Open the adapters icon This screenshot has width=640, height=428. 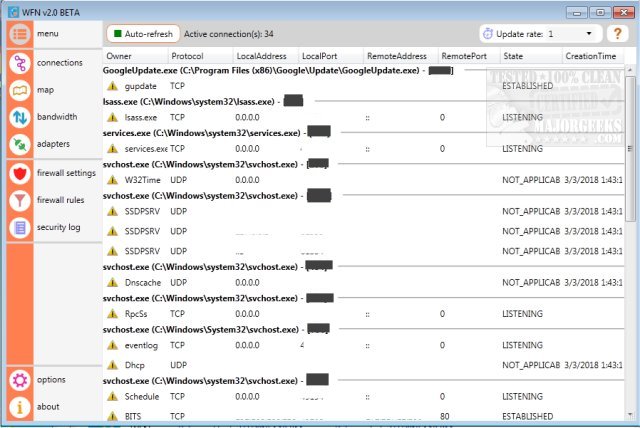point(20,144)
